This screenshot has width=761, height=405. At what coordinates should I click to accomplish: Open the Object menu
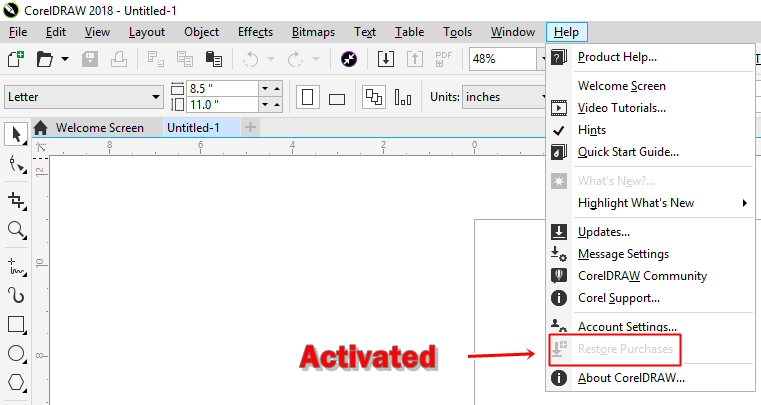pos(201,32)
